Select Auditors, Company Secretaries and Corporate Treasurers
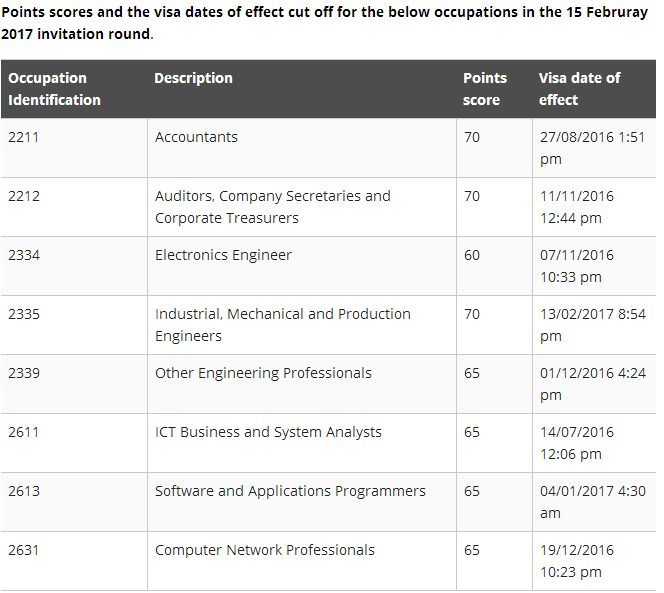Image resolution: width=664 pixels, height=593 pixels. click(272, 207)
